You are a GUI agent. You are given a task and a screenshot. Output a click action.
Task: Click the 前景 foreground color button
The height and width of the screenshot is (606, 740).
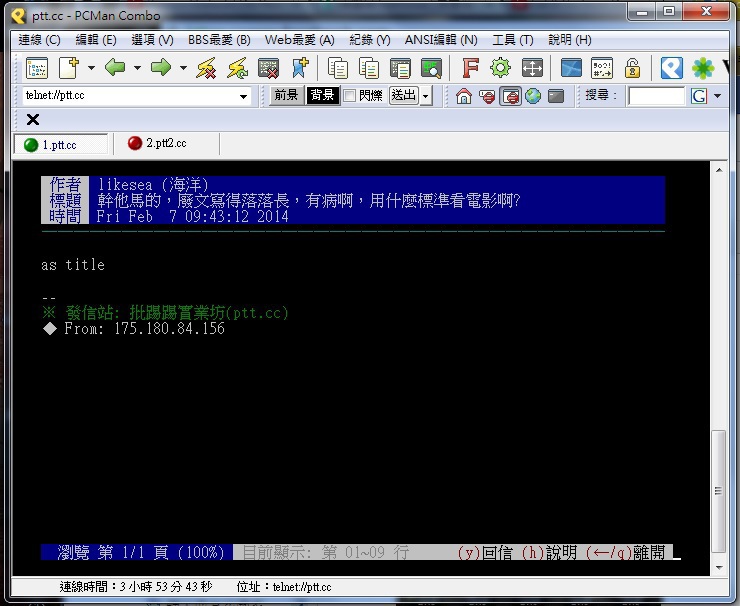pyautogui.click(x=286, y=96)
